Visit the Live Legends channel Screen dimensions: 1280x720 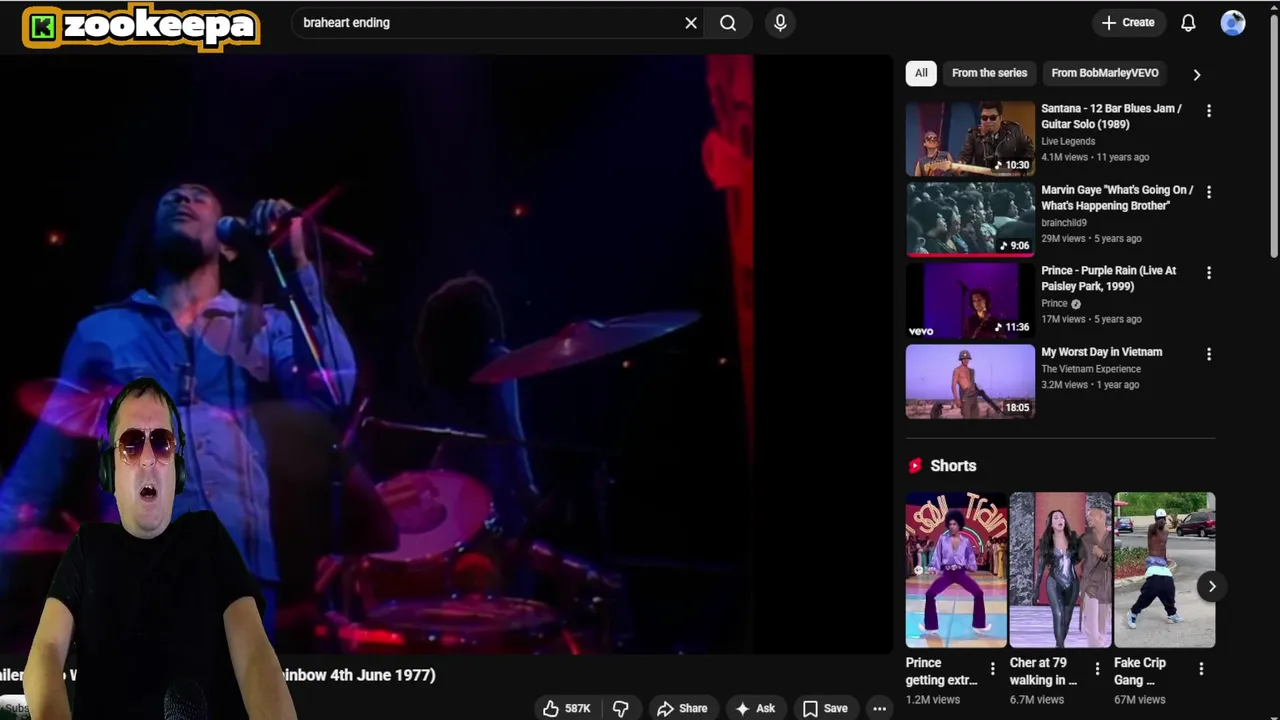(1068, 141)
